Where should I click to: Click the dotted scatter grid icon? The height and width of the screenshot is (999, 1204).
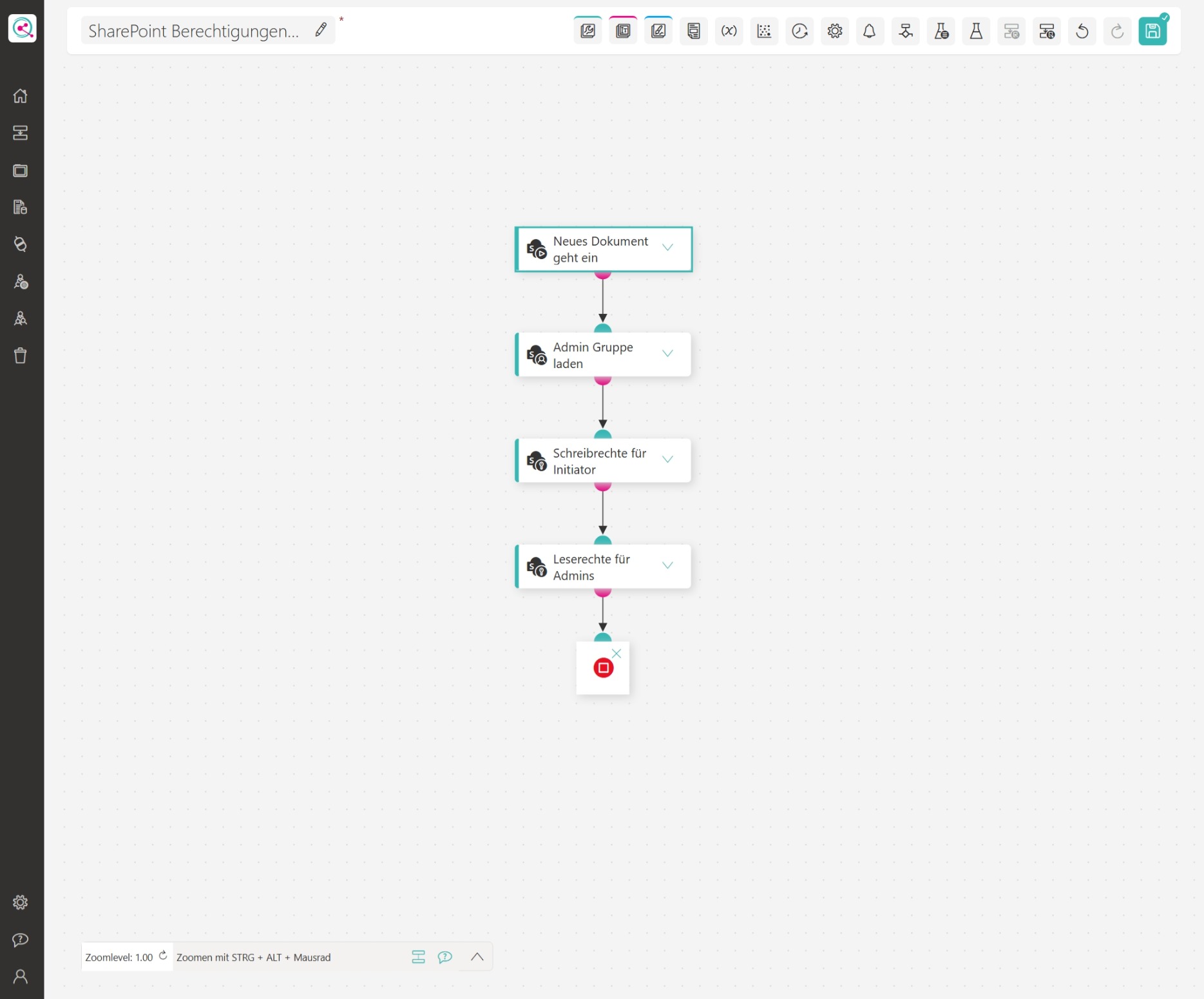pos(764,31)
